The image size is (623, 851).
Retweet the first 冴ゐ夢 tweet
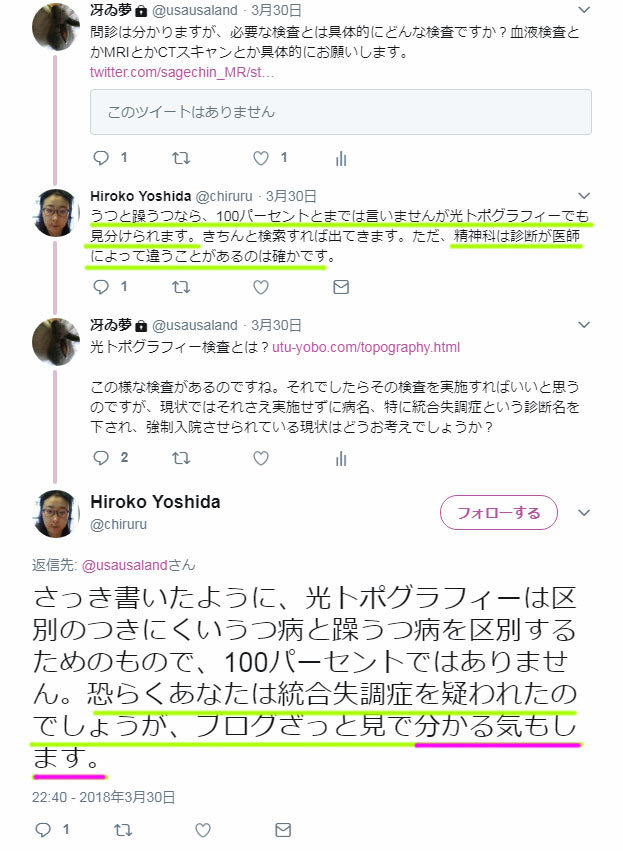pos(181,158)
